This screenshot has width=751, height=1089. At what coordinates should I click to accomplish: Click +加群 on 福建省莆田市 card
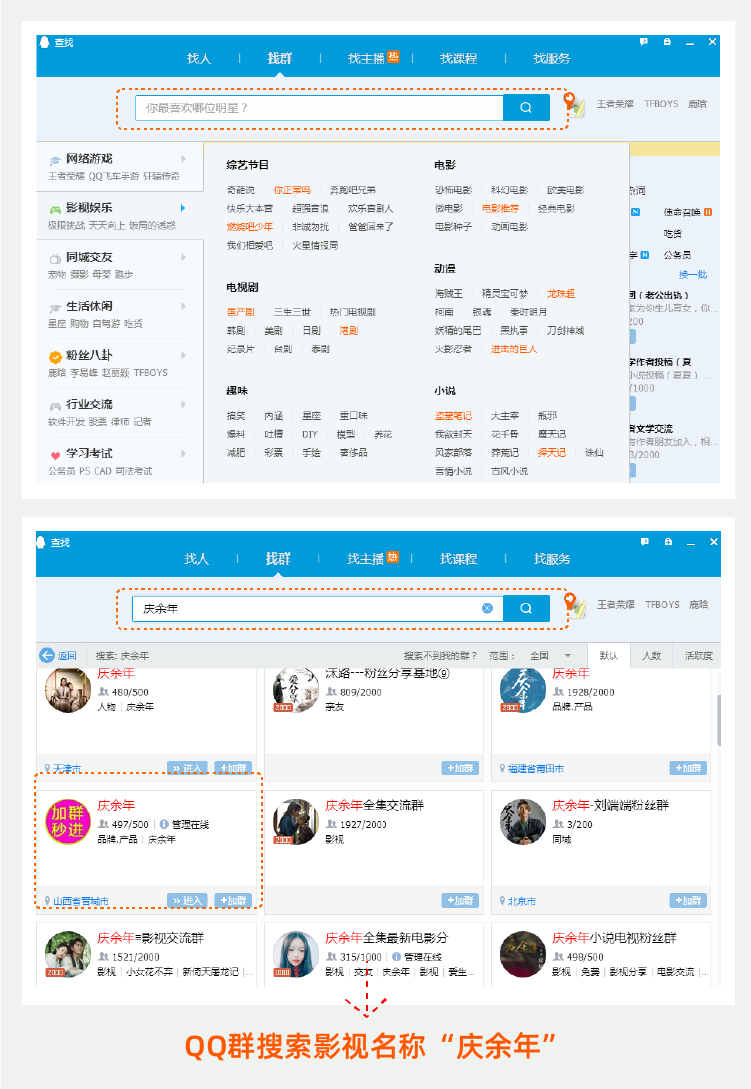point(688,768)
